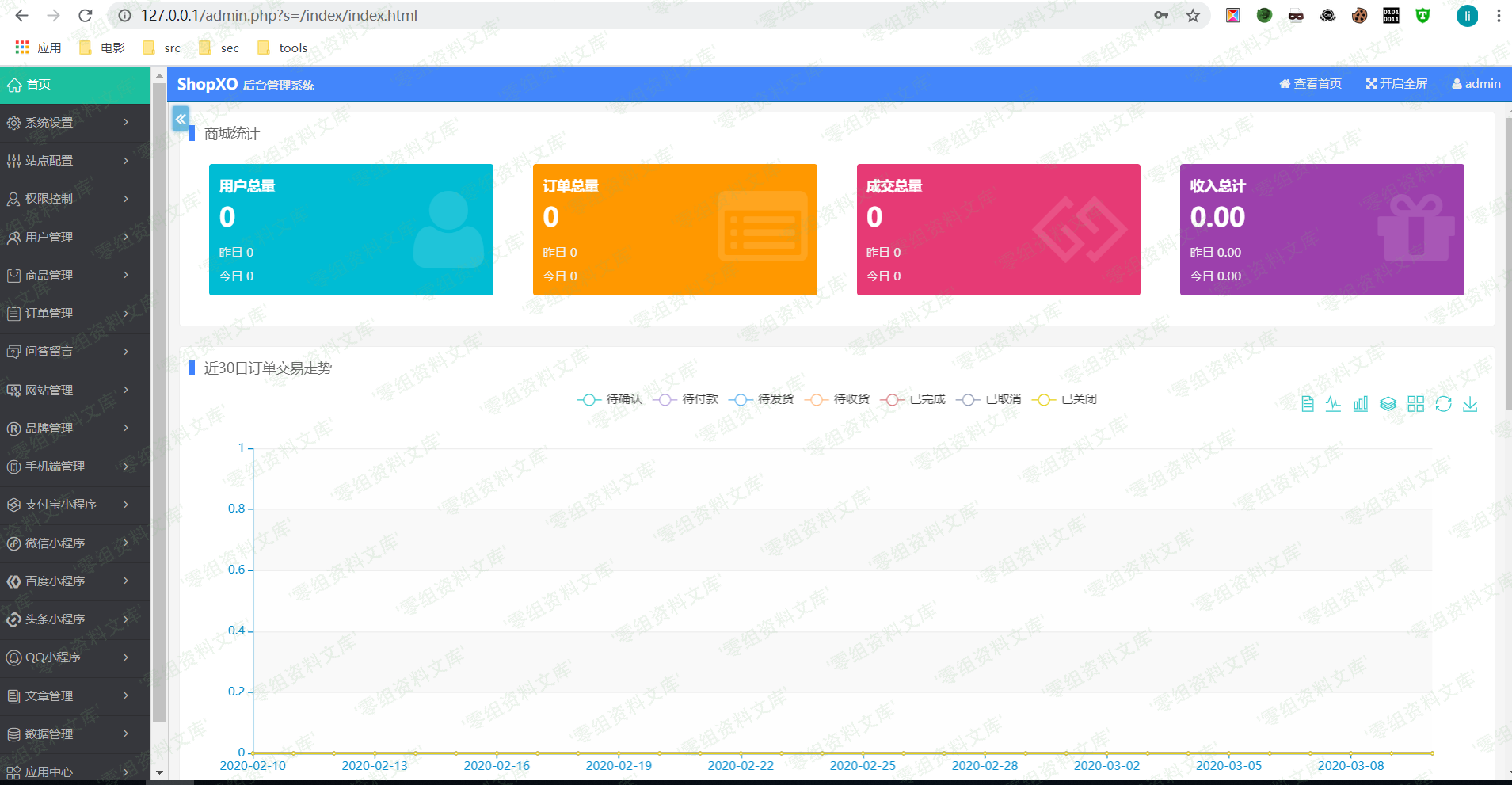Download the chart as image
The height and width of the screenshot is (785, 1512).
[x=1470, y=404]
